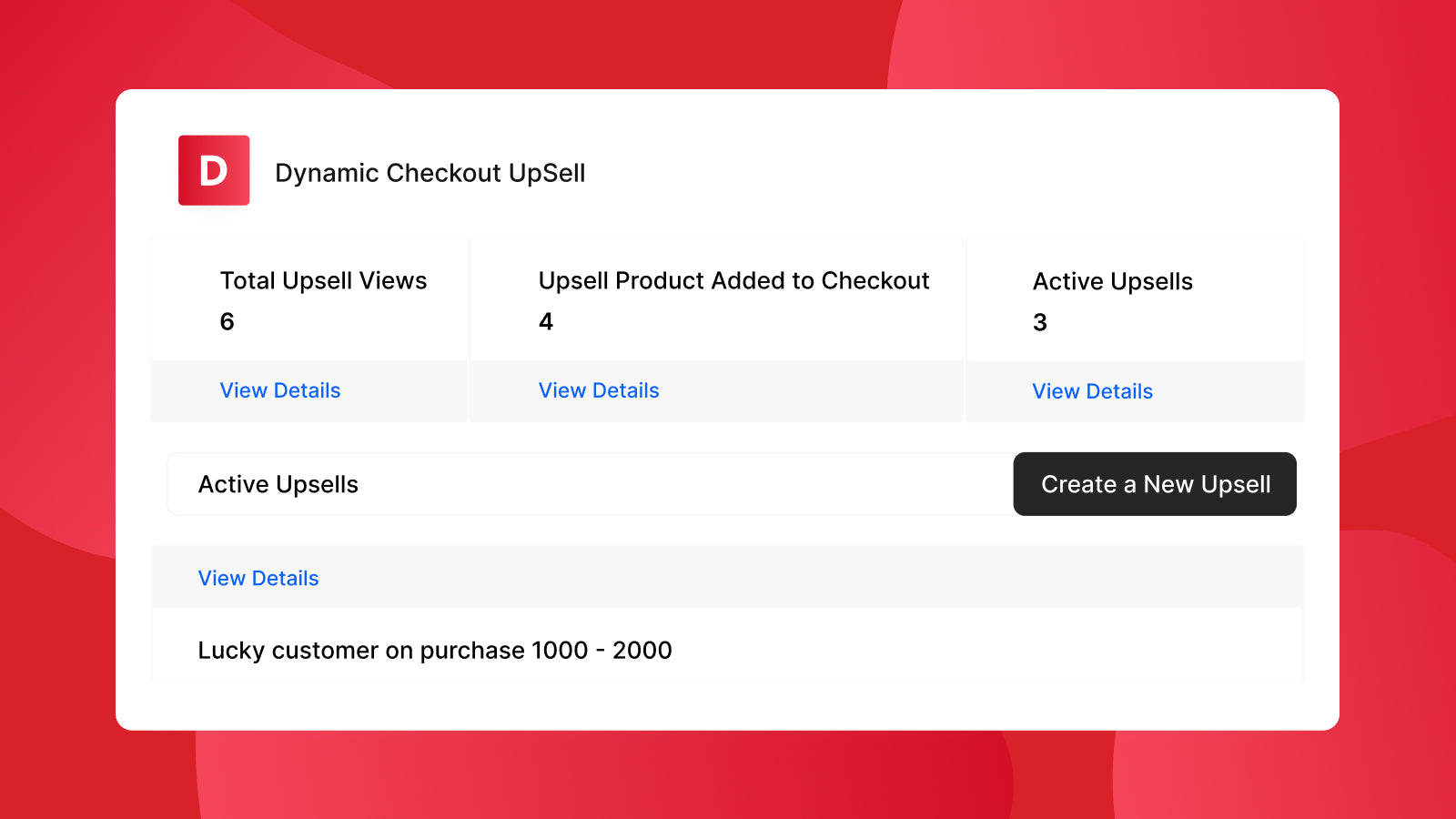Image resolution: width=1456 pixels, height=819 pixels.
Task: Click the Dynamic Checkout UpSell title text
Action: (x=431, y=172)
